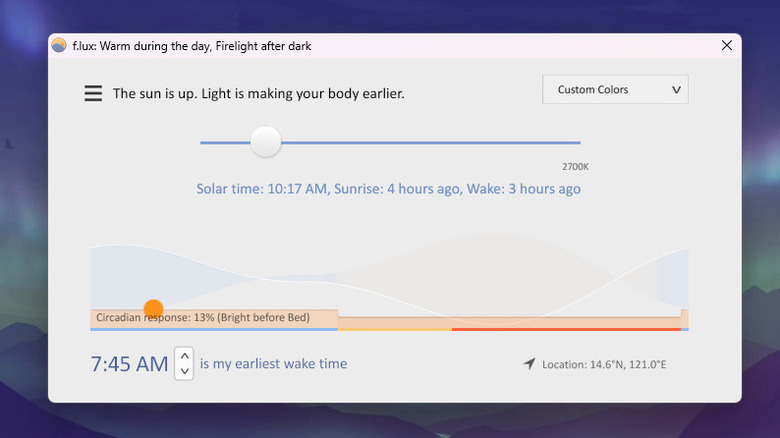780x438 pixels.
Task: Click 'The sun is up' status message
Action: coord(259,94)
